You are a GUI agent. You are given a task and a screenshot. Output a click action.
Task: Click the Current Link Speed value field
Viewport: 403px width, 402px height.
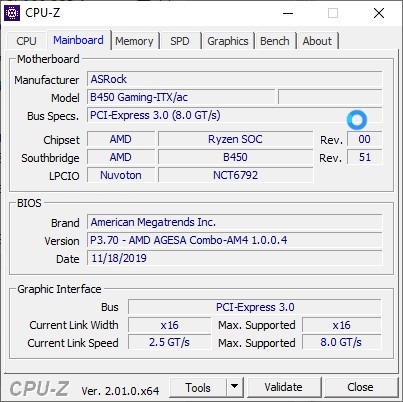[x=169, y=342]
